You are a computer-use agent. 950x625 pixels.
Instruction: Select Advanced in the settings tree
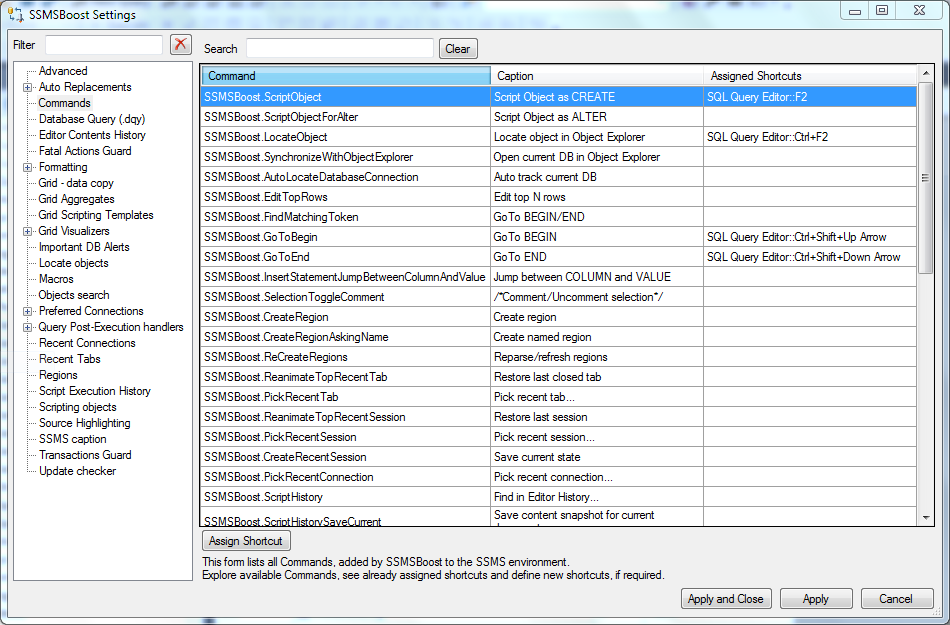tap(63, 71)
